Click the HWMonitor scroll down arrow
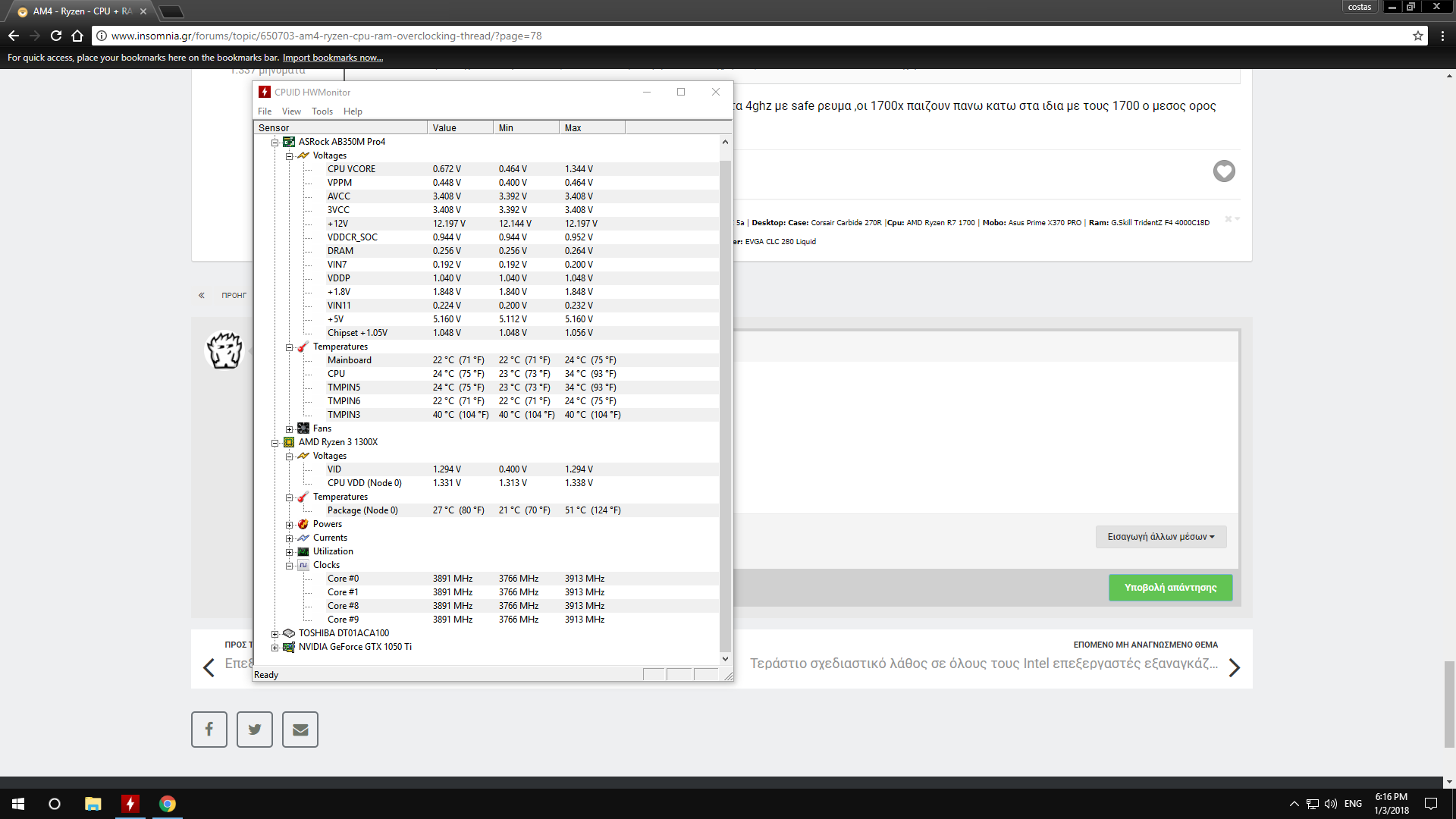The height and width of the screenshot is (819, 1456). coord(725,658)
